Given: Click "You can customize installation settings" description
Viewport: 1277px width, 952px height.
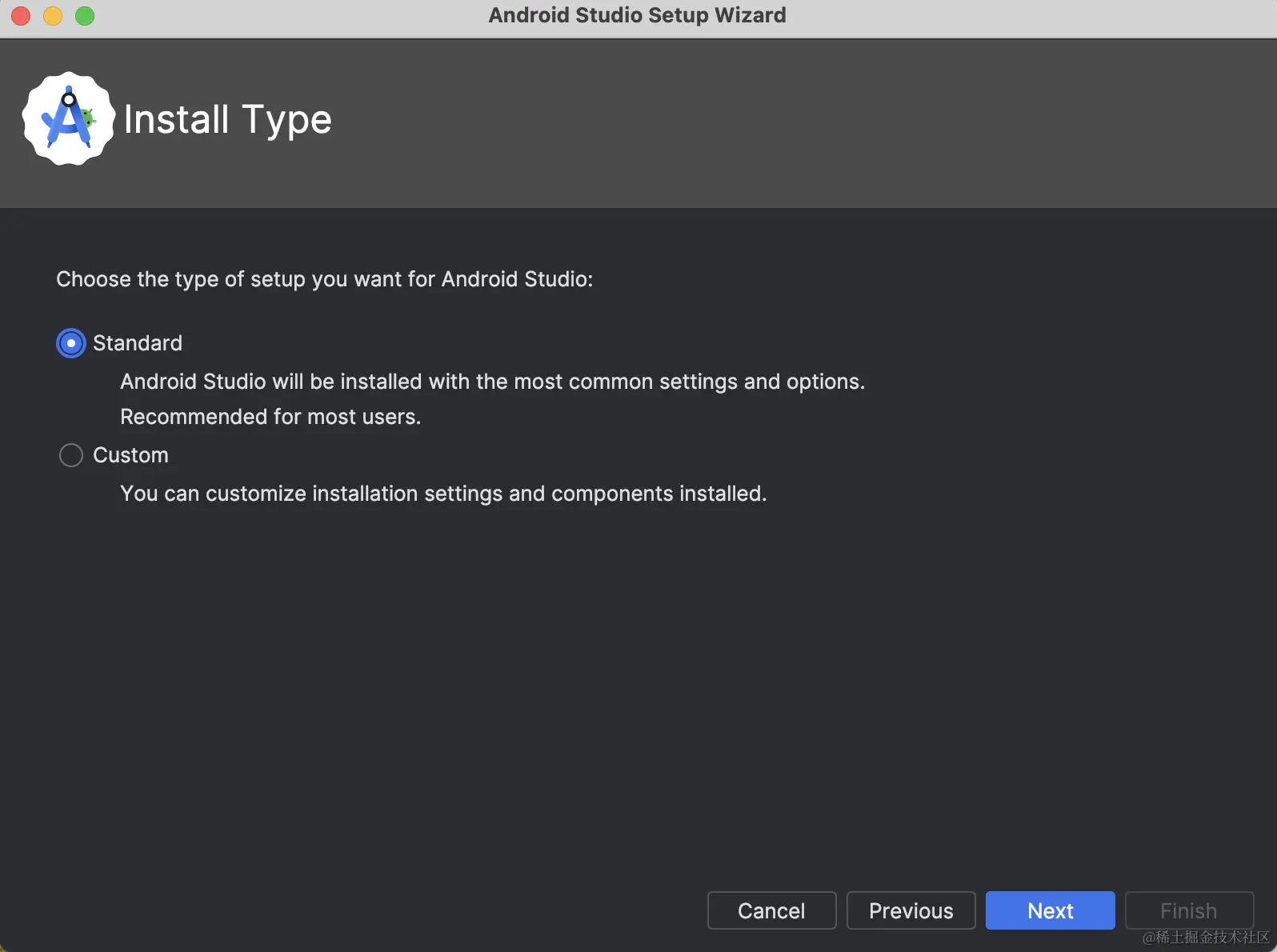Looking at the screenshot, I should pyautogui.click(x=443, y=494).
